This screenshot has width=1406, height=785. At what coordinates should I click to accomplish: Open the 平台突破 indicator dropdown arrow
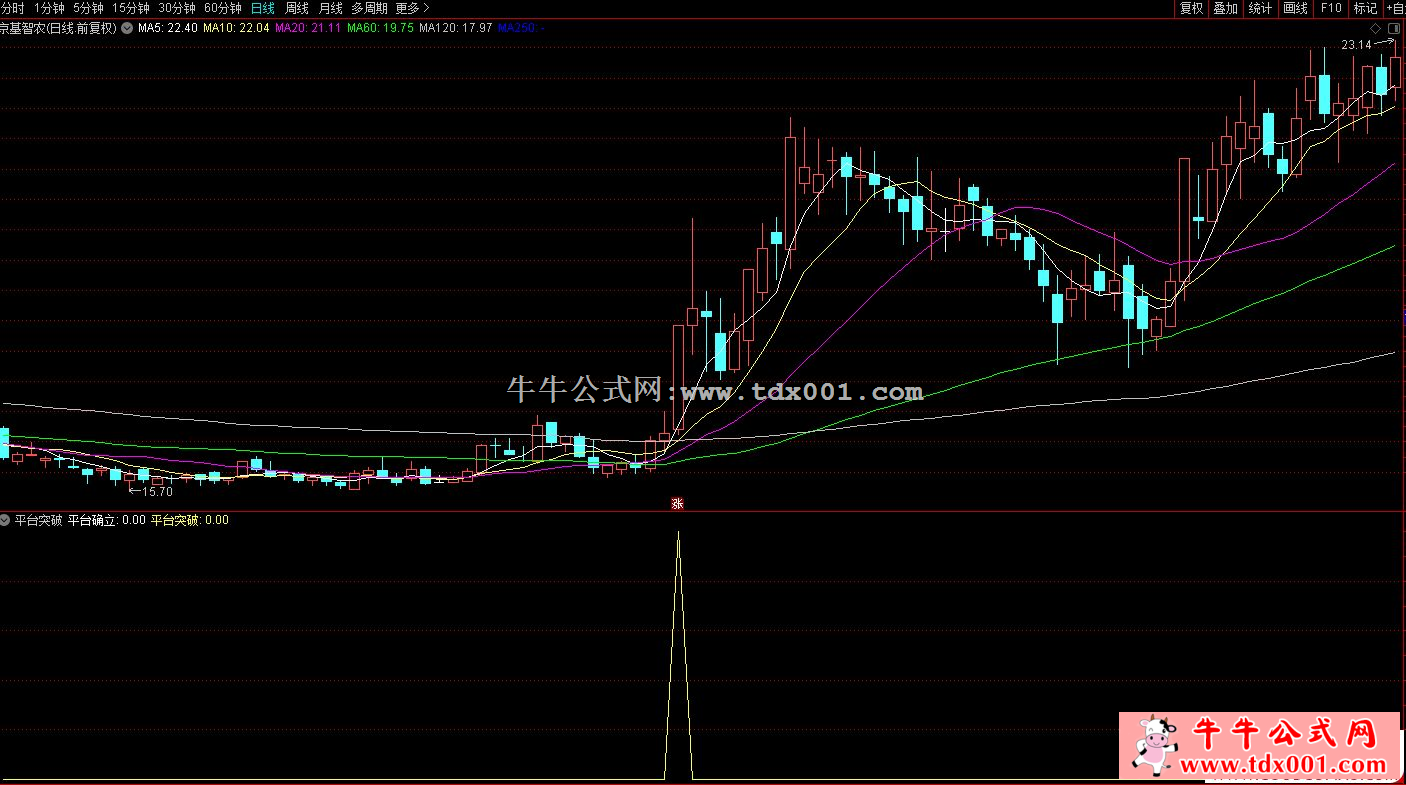point(6,520)
